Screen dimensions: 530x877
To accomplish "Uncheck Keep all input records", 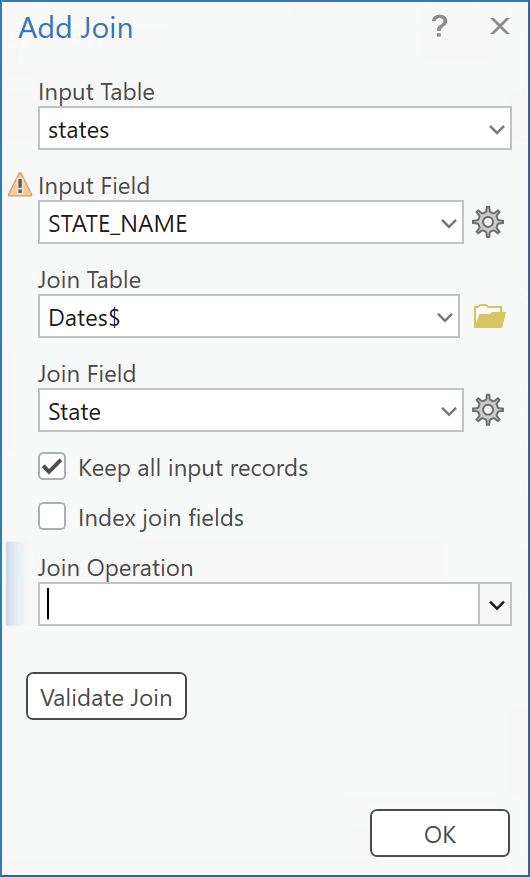I will click(x=53, y=467).
